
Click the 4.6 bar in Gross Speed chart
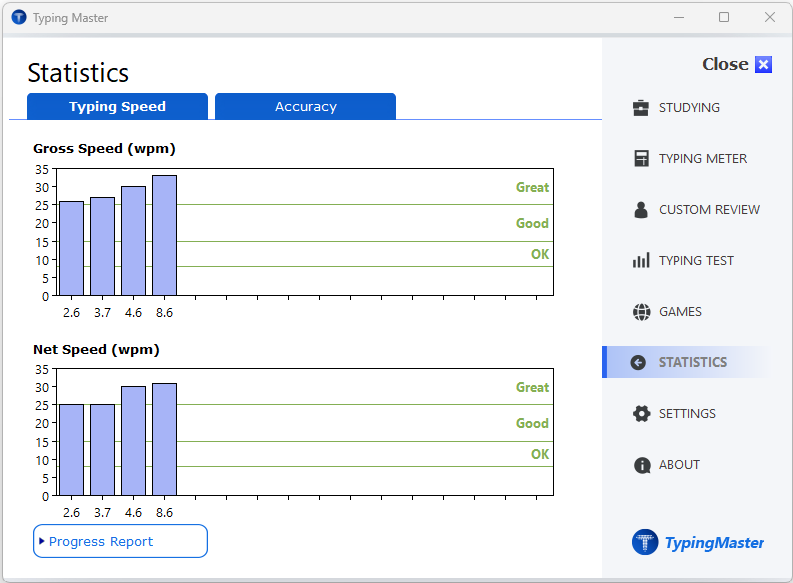point(134,241)
